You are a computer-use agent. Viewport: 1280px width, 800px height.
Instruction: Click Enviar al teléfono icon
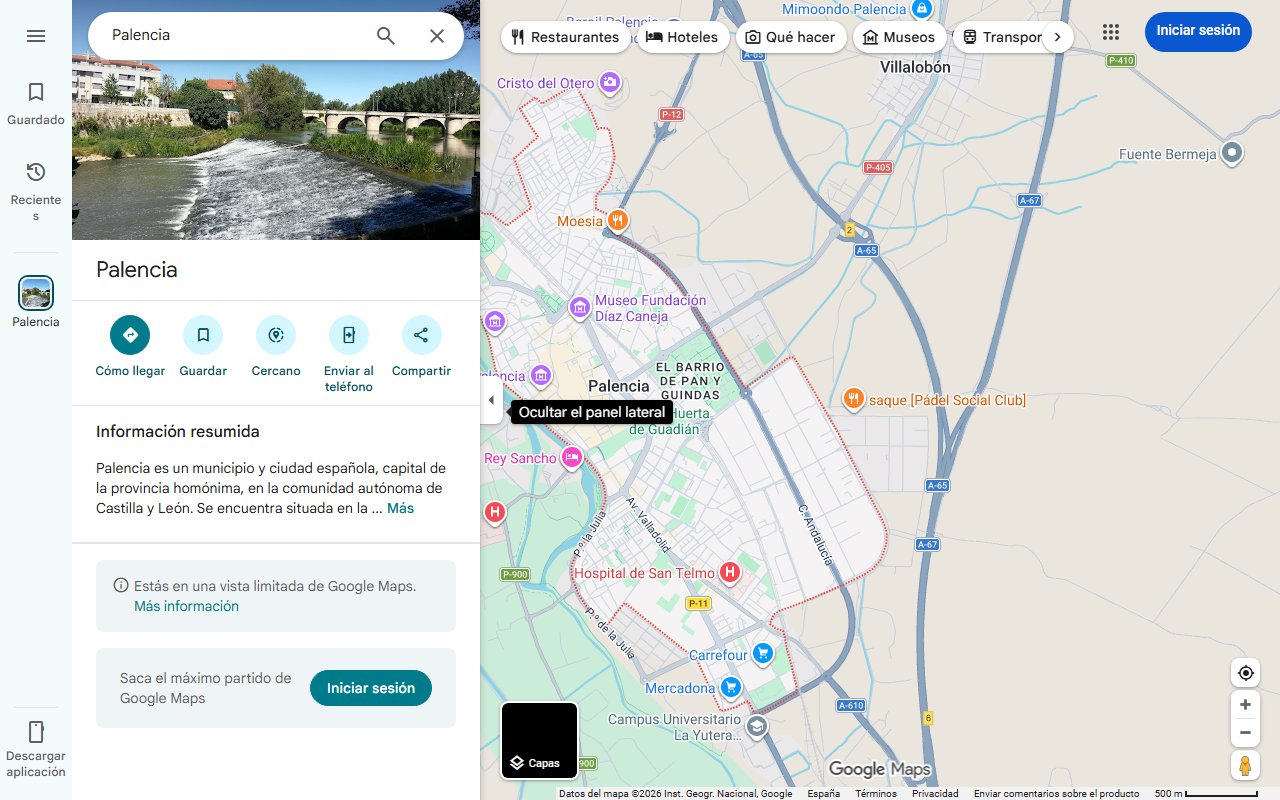click(x=349, y=335)
